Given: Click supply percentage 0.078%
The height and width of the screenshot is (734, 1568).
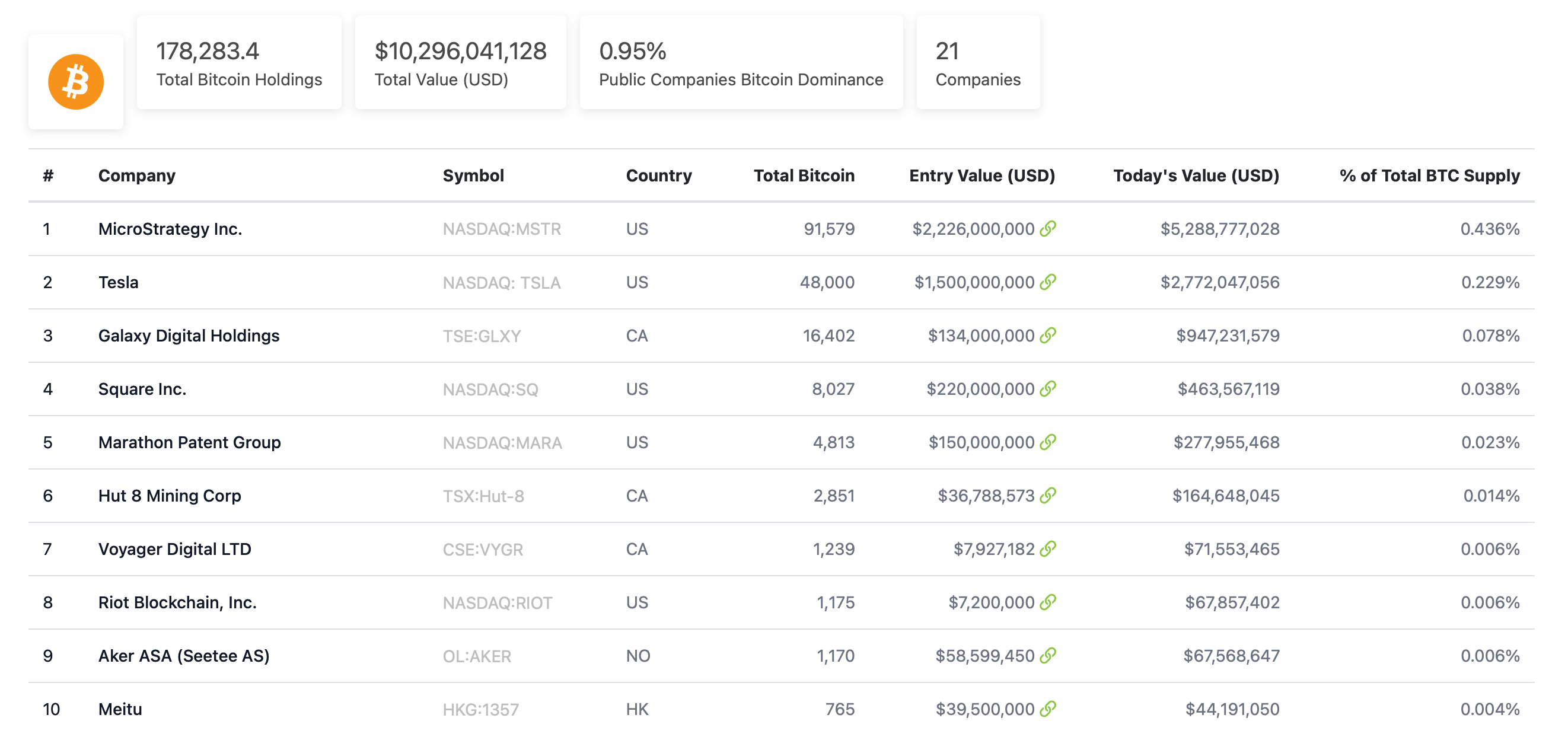Looking at the screenshot, I should pyautogui.click(x=1491, y=336).
